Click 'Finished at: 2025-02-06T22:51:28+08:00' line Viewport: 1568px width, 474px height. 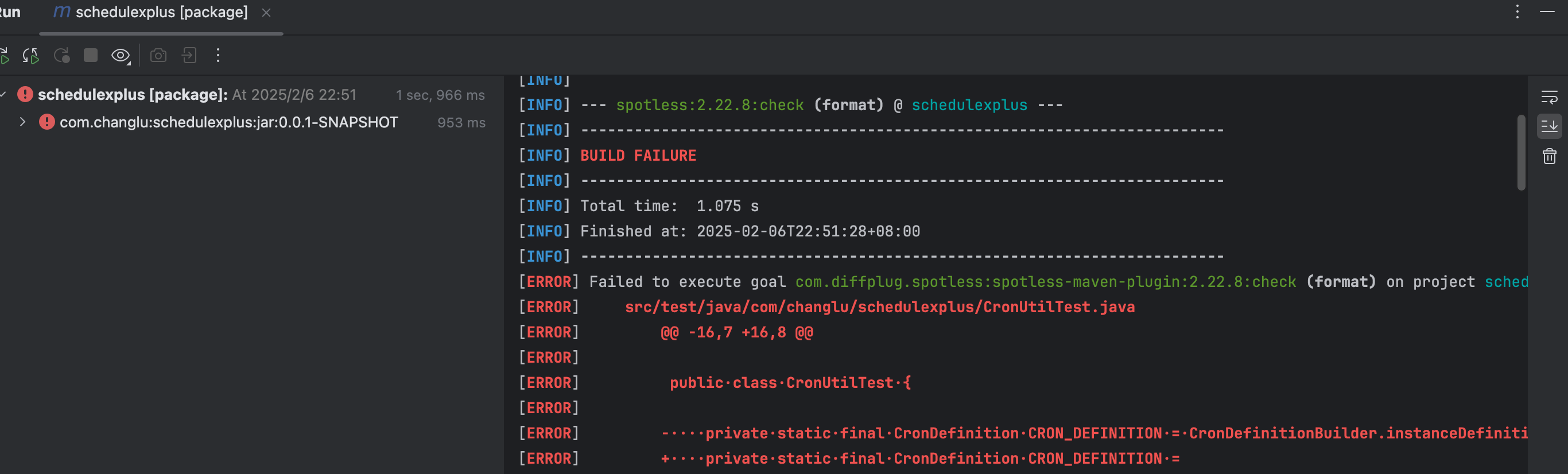click(x=750, y=231)
